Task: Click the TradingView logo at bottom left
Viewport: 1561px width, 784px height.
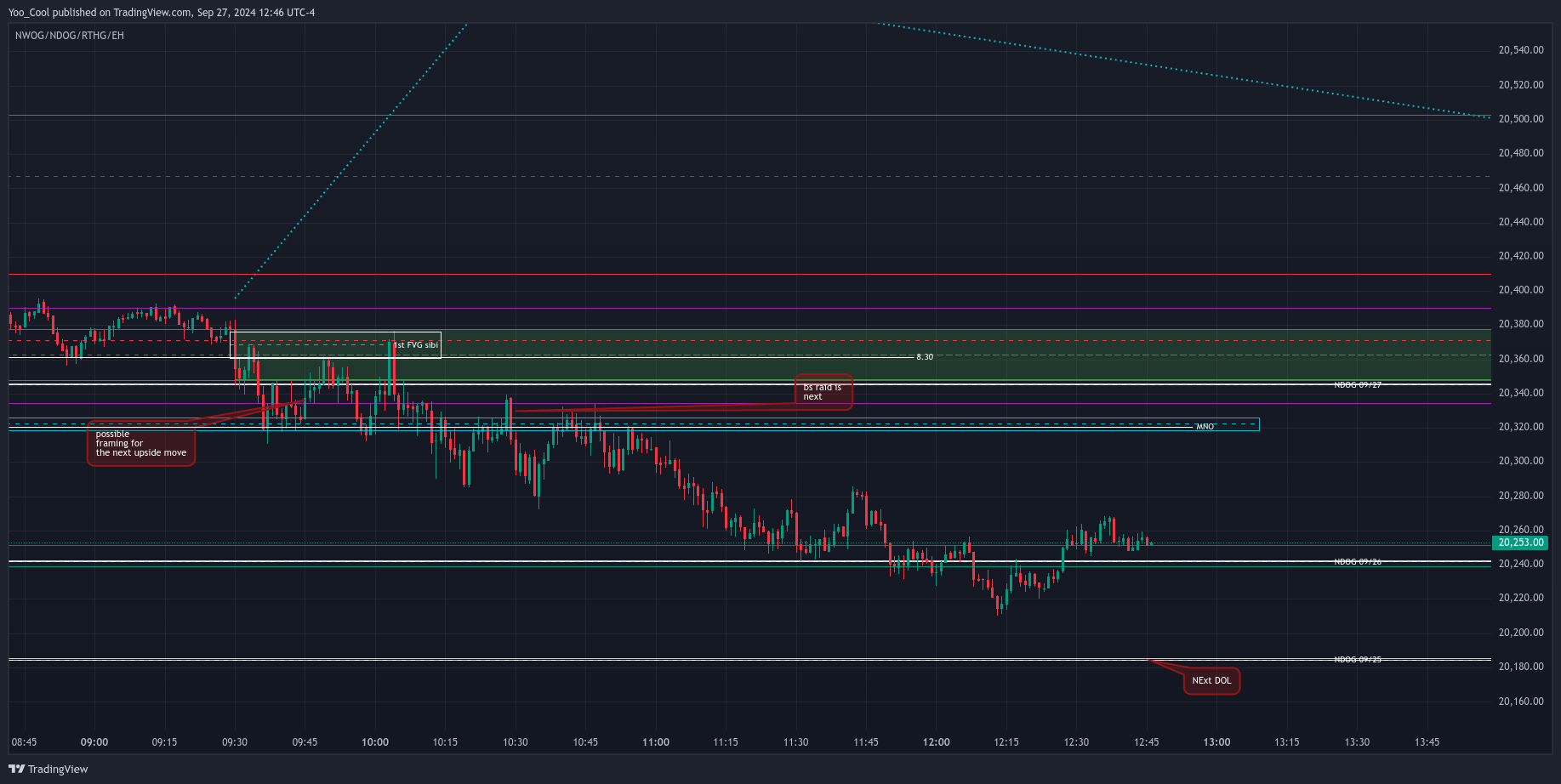Action: point(48,769)
